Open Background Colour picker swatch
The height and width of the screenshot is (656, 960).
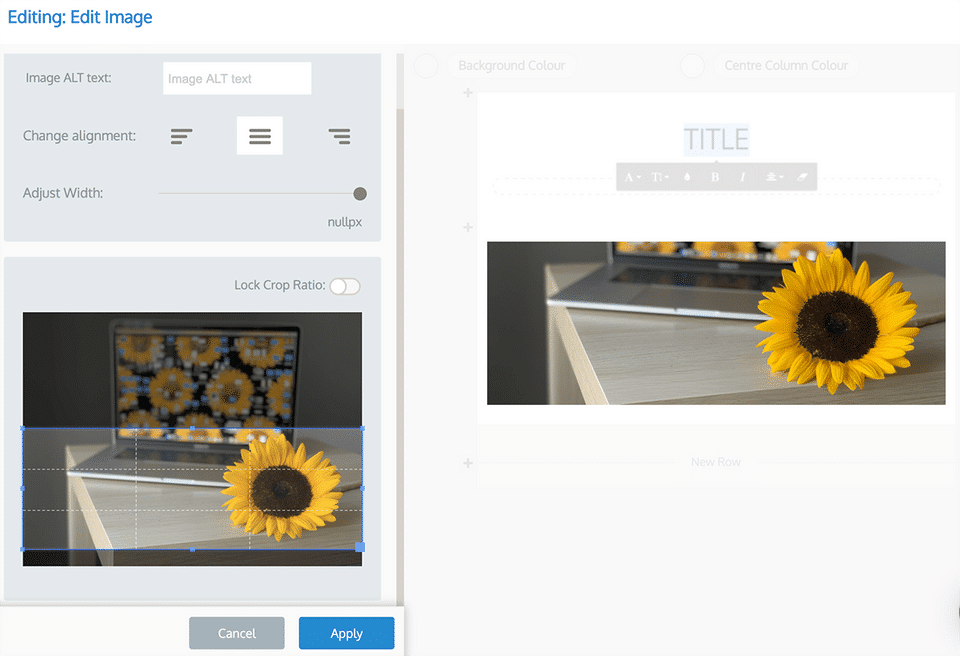tap(426, 66)
